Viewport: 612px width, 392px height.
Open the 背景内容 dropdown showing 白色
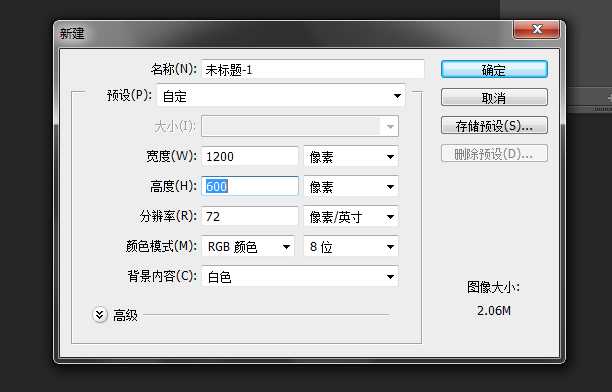(x=300, y=276)
